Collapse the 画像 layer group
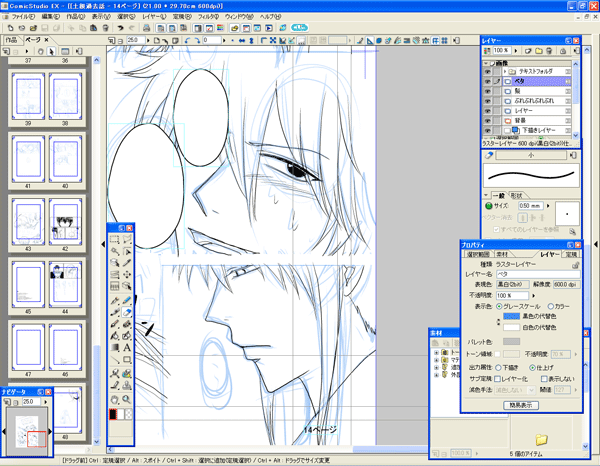Viewport: 600px width, 466px height. pyautogui.click(x=486, y=63)
